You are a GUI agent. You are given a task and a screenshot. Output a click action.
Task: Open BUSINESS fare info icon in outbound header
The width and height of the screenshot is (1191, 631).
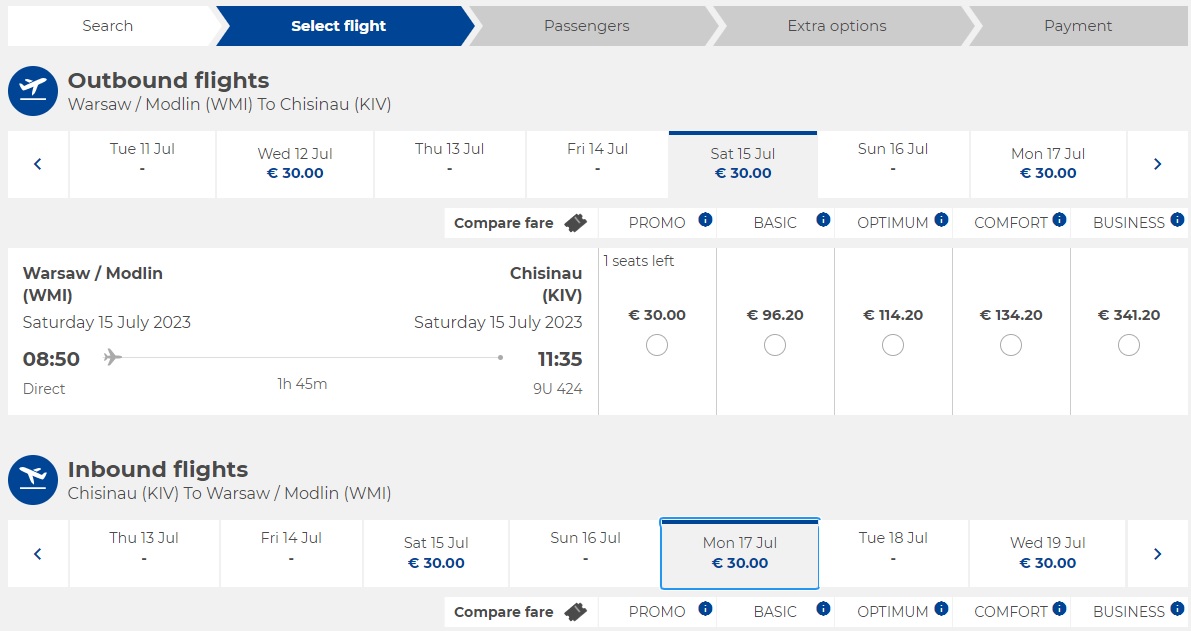click(1177, 219)
